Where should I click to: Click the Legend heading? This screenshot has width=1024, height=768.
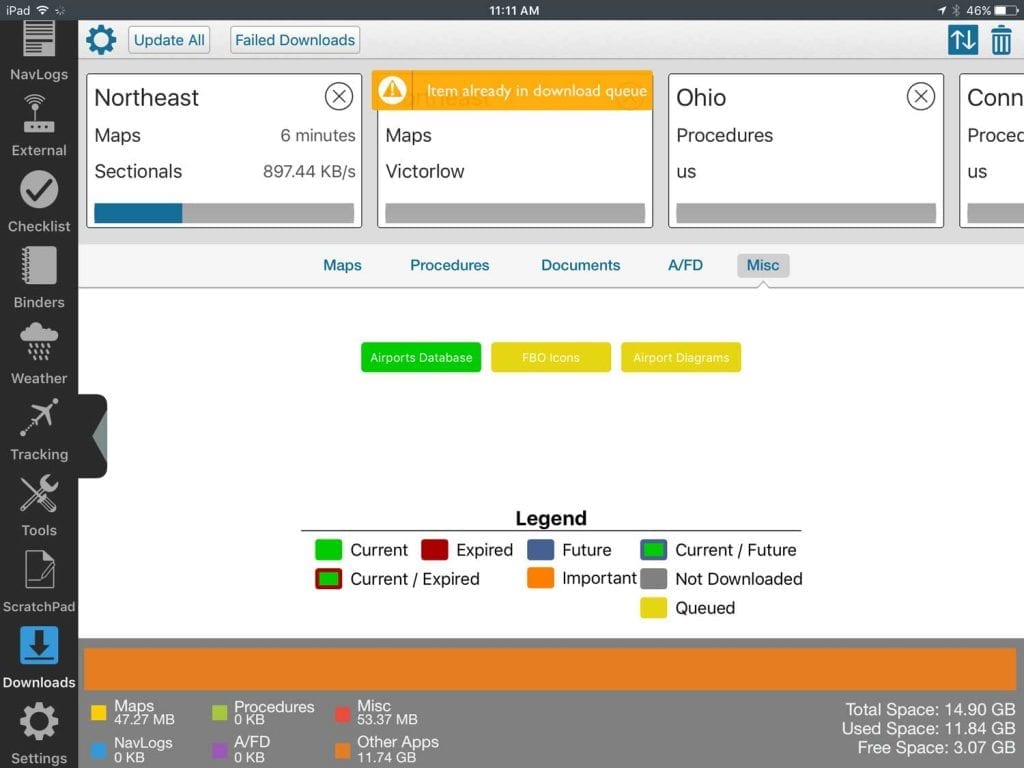pyautogui.click(x=551, y=518)
